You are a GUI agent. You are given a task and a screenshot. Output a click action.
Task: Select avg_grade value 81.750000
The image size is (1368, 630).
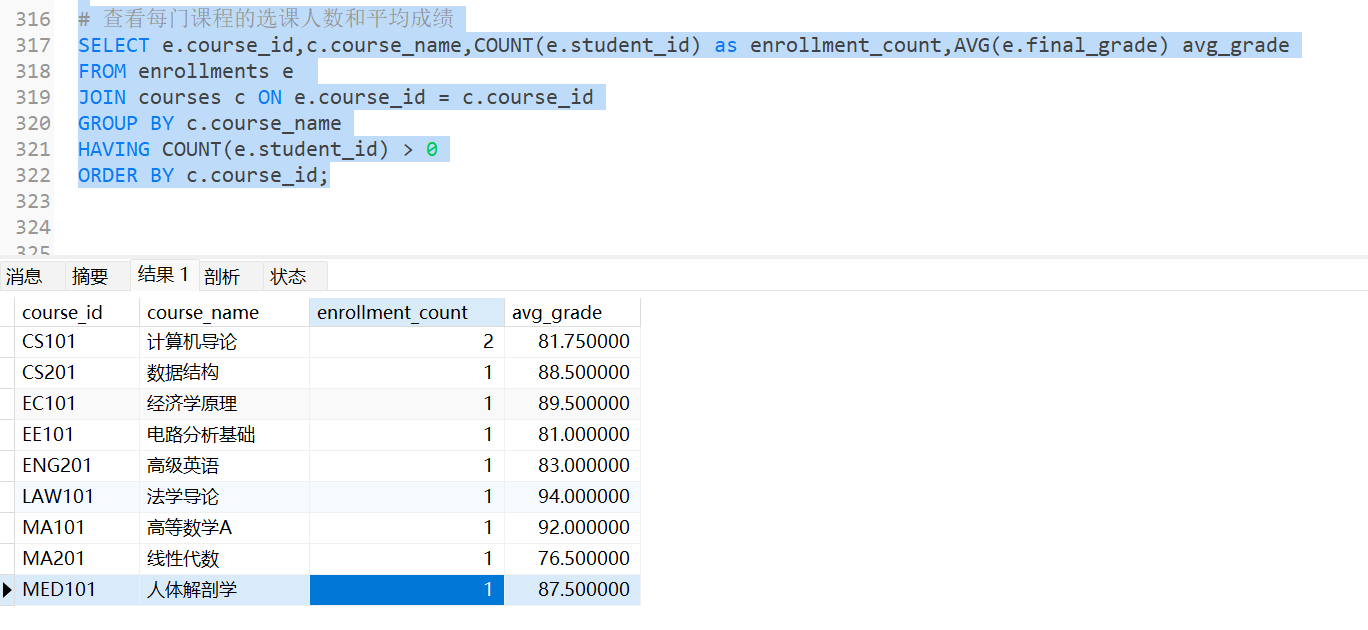(572, 342)
